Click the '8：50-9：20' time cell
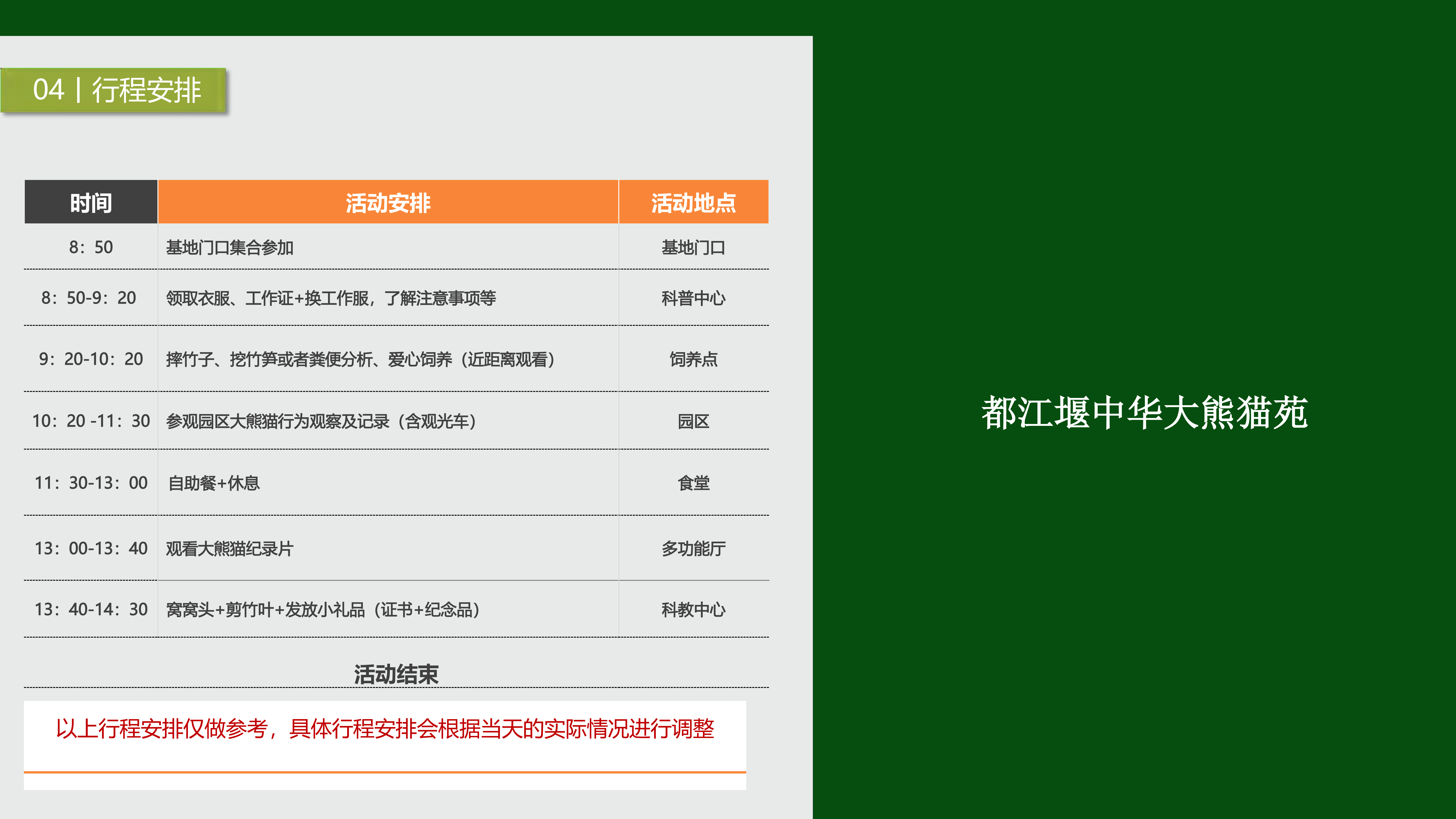Image resolution: width=1456 pixels, height=819 pixels. (x=91, y=298)
